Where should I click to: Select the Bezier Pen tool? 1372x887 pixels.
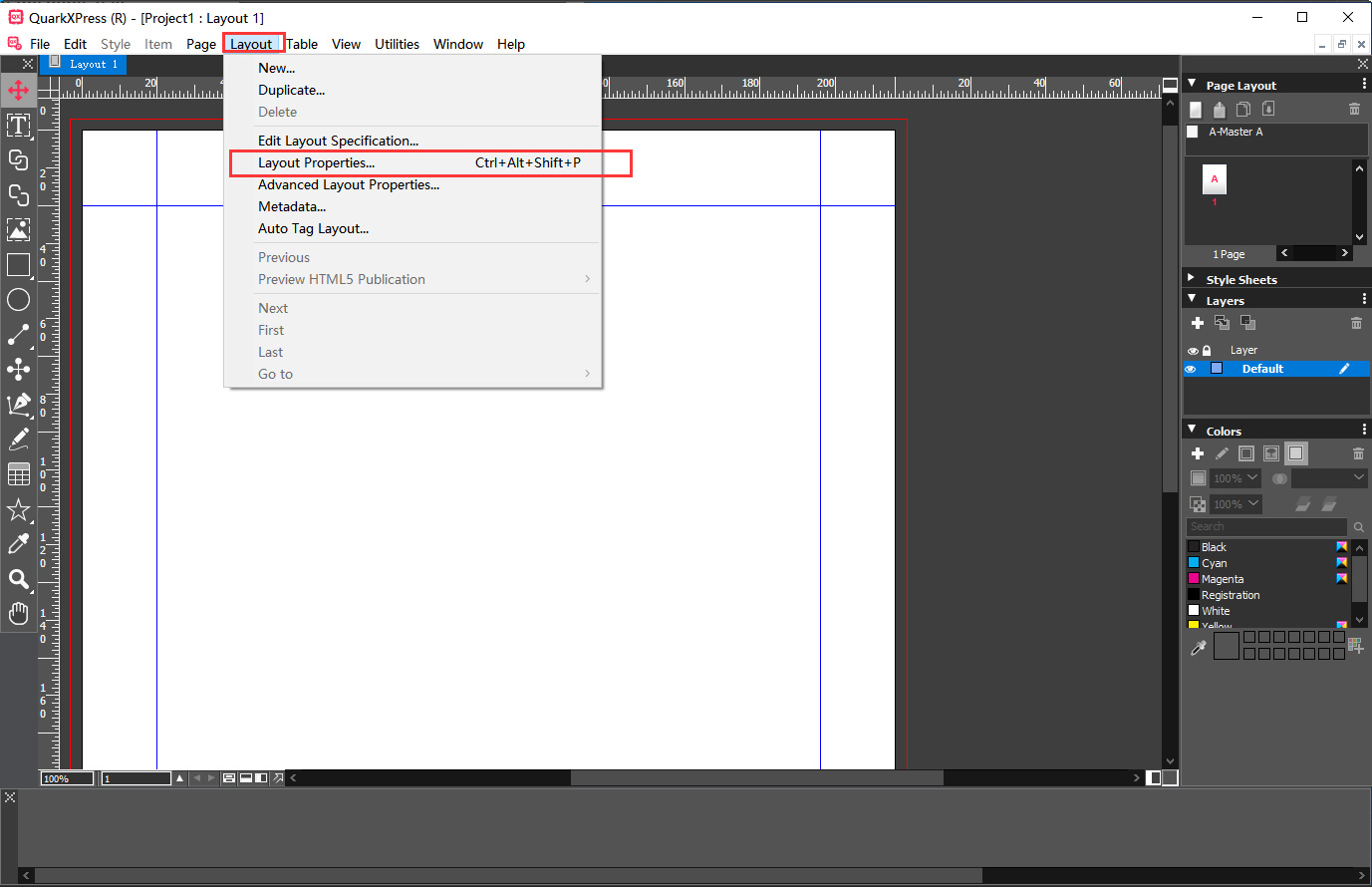pos(18,404)
